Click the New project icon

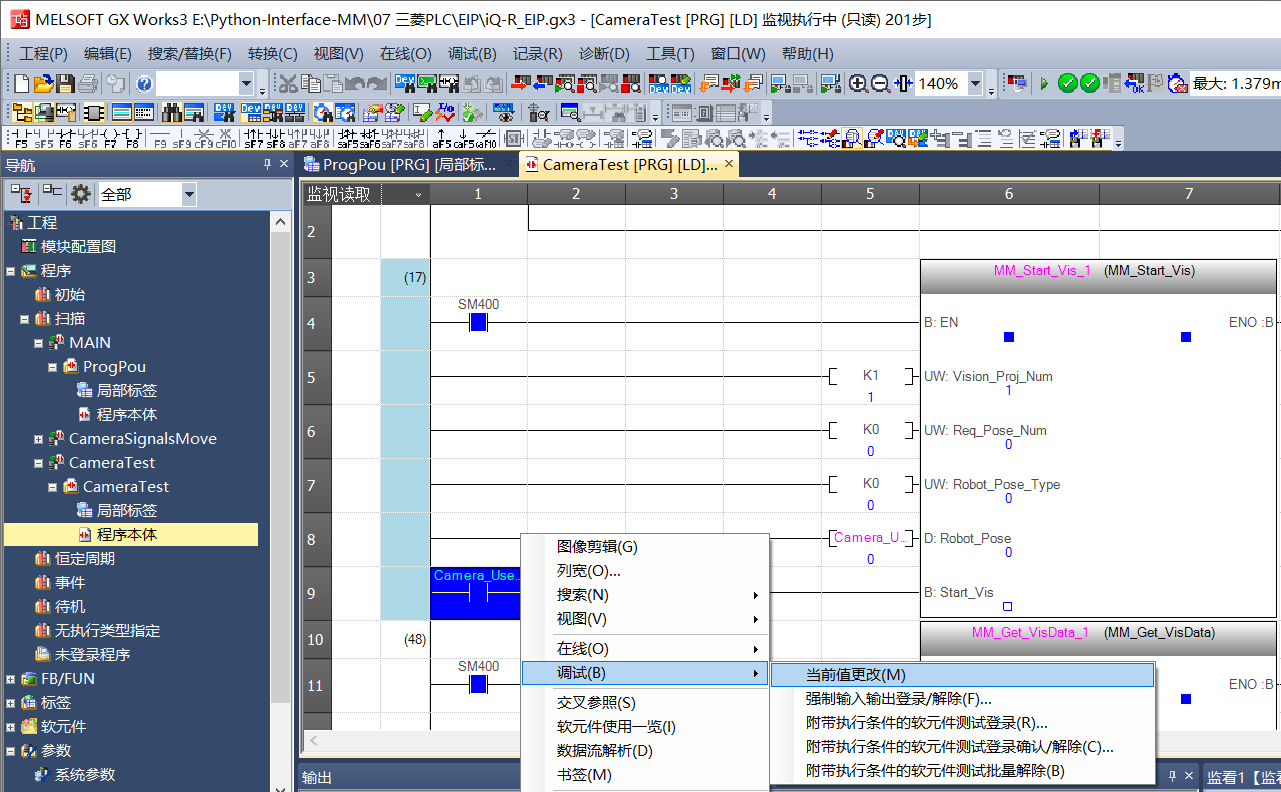point(22,84)
